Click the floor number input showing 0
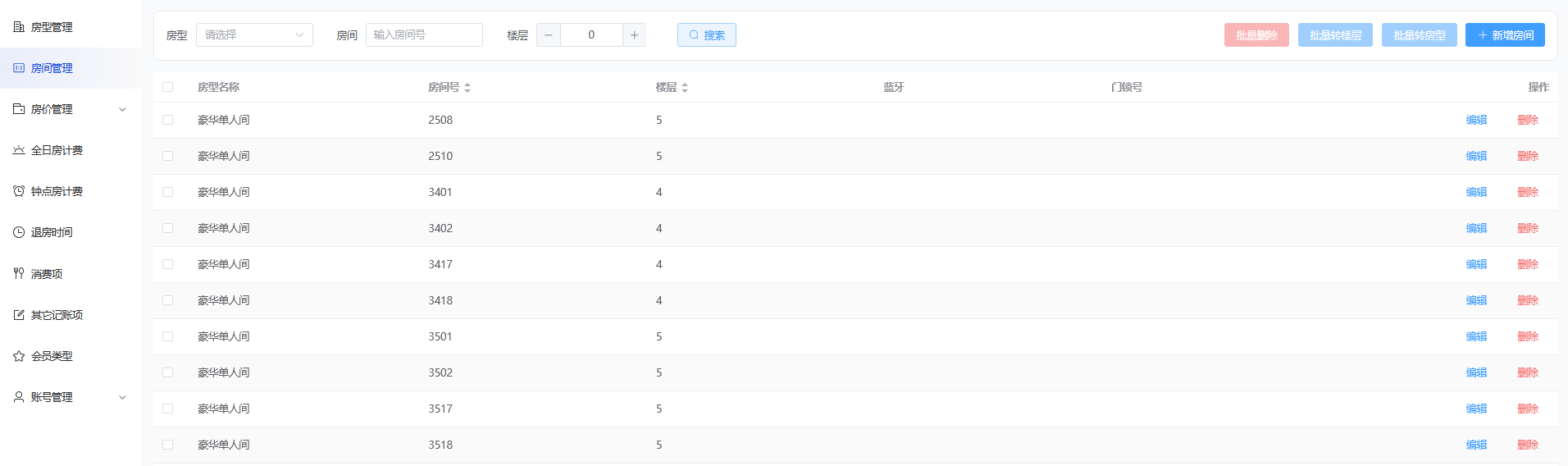Viewport: 1568px width, 466px height. point(591,35)
